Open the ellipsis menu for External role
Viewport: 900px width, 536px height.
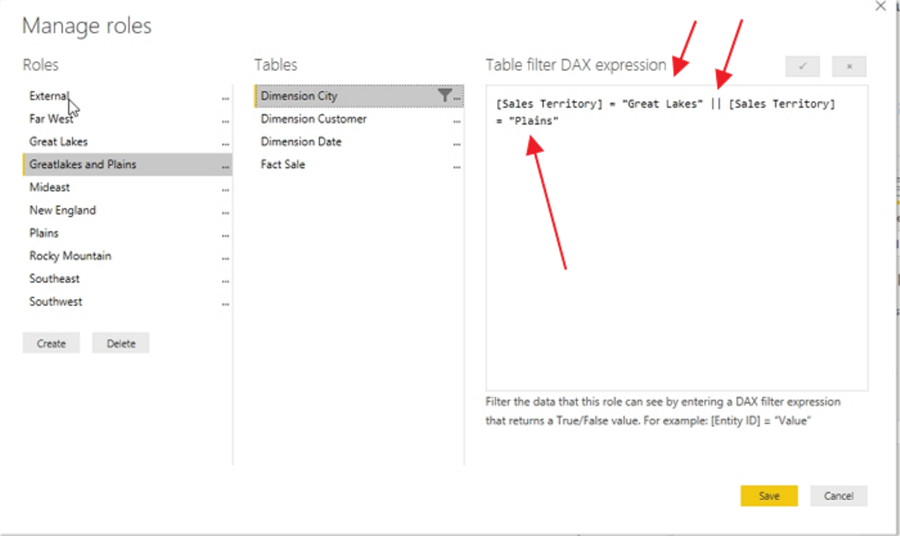225,99
